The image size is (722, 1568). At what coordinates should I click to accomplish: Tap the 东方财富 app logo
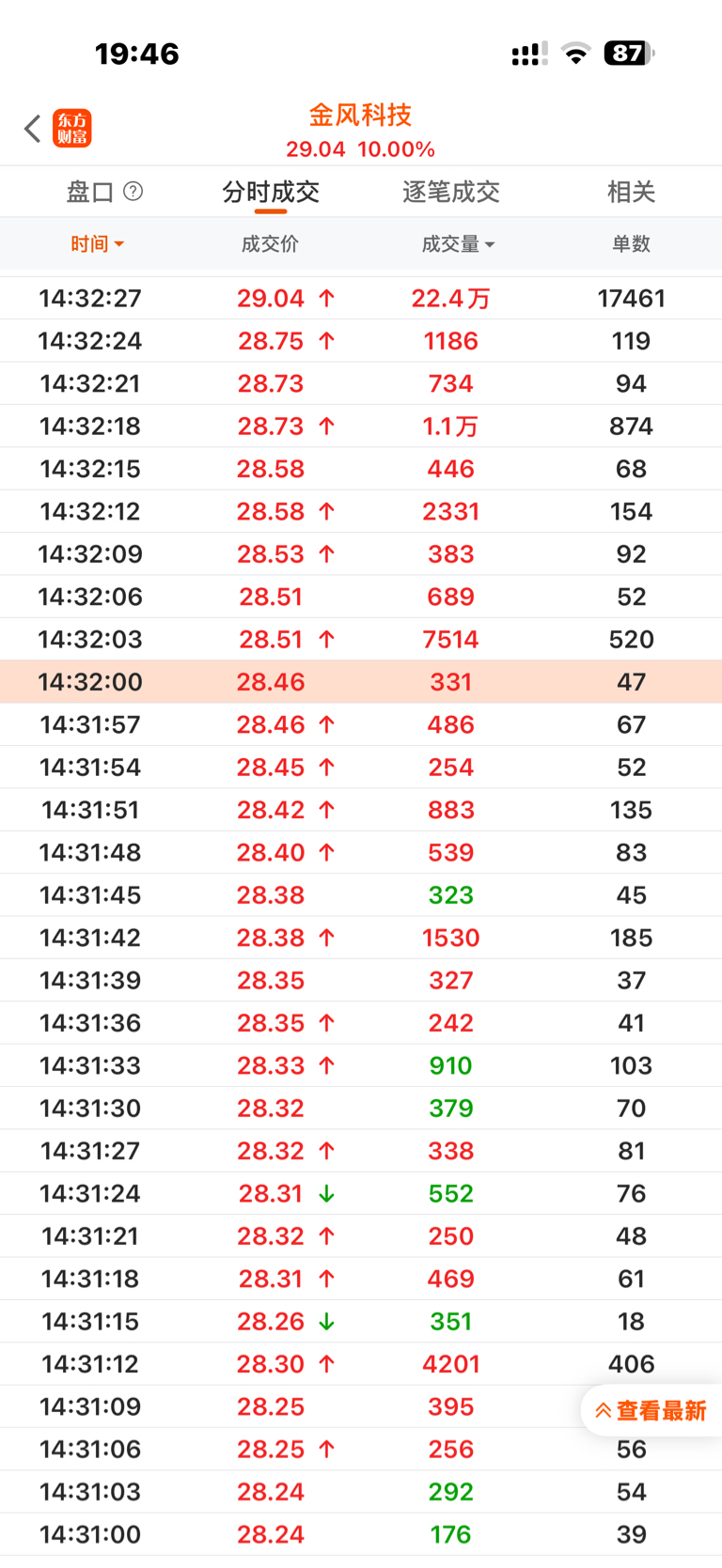point(72,129)
